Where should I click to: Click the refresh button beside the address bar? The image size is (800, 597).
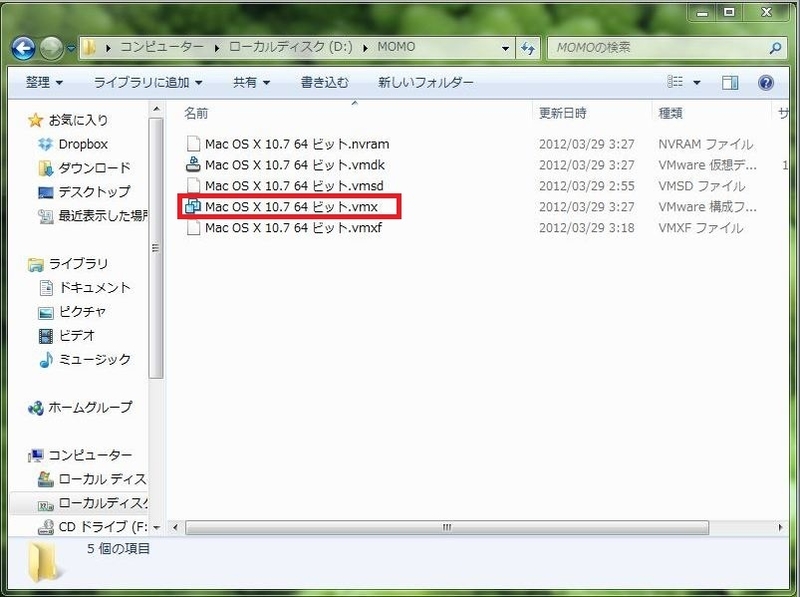(528, 48)
